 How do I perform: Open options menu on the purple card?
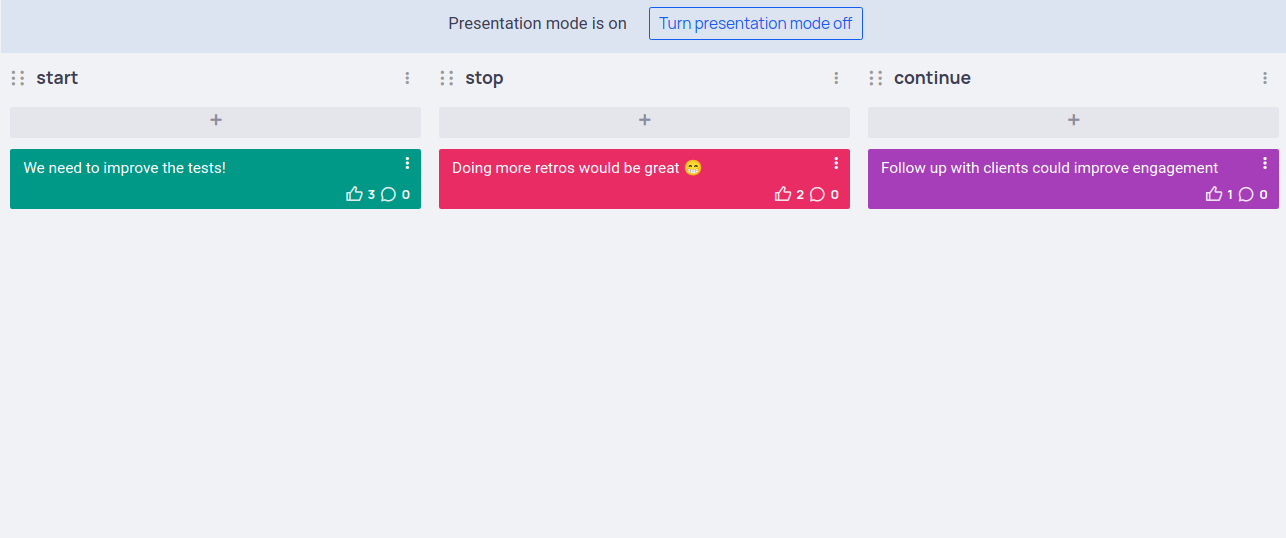point(1265,163)
